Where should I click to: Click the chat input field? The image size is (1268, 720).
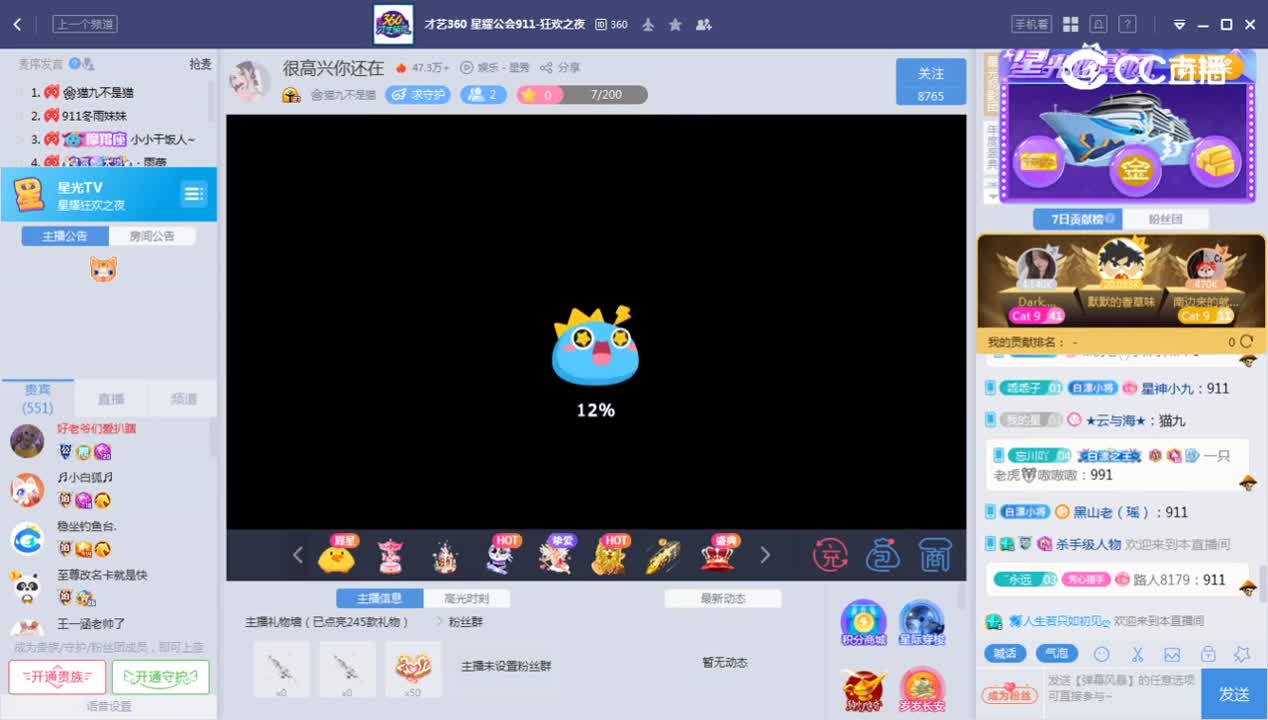click(1121, 693)
